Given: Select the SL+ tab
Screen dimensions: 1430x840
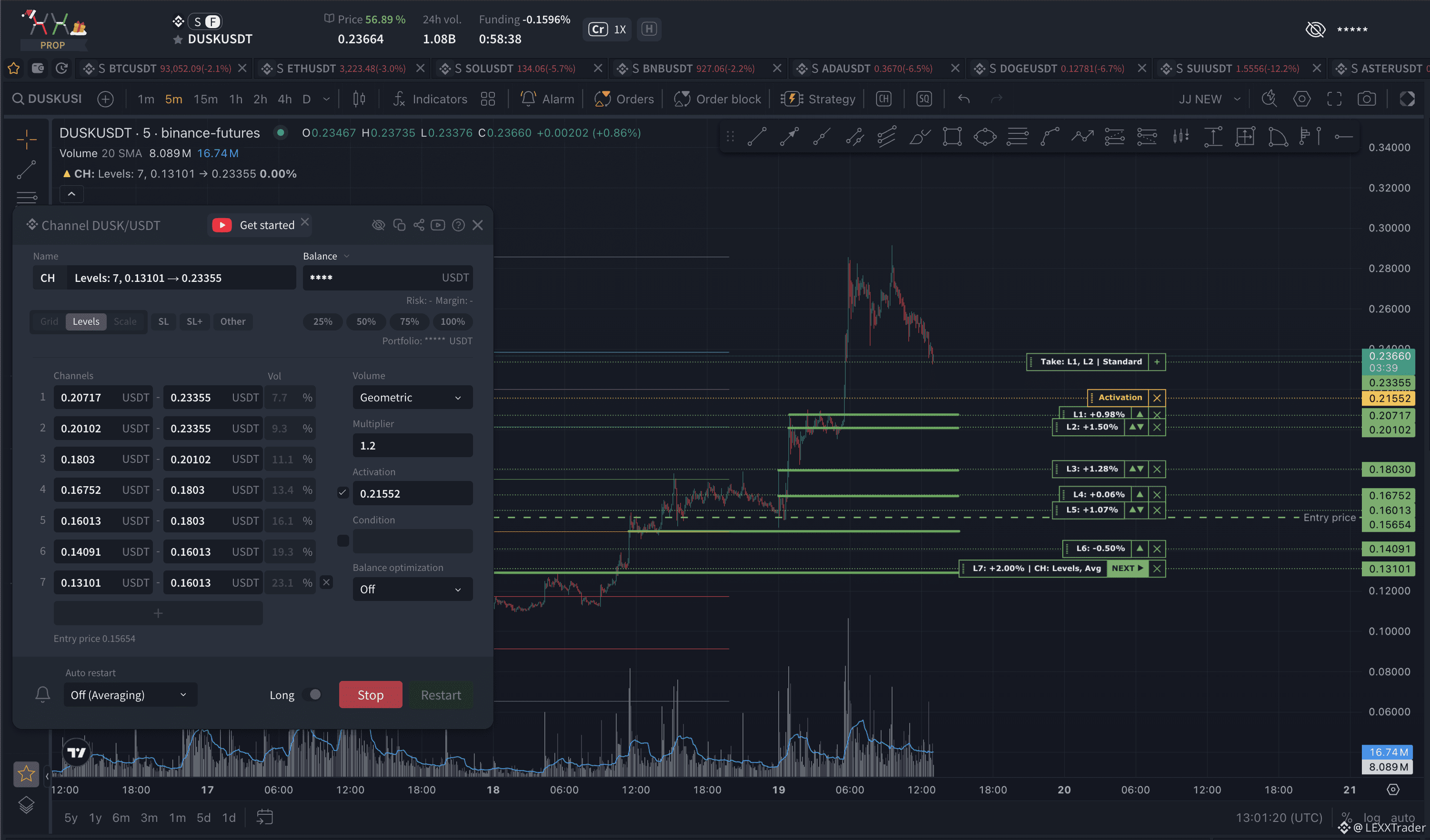Looking at the screenshot, I should 194,321.
